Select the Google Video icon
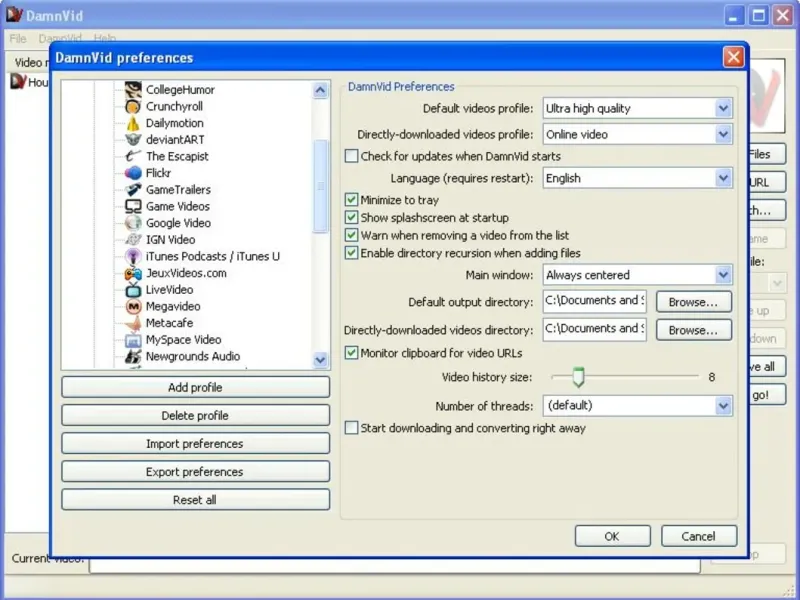Viewport: 800px width, 600px height. pyautogui.click(x=133, y=223)
